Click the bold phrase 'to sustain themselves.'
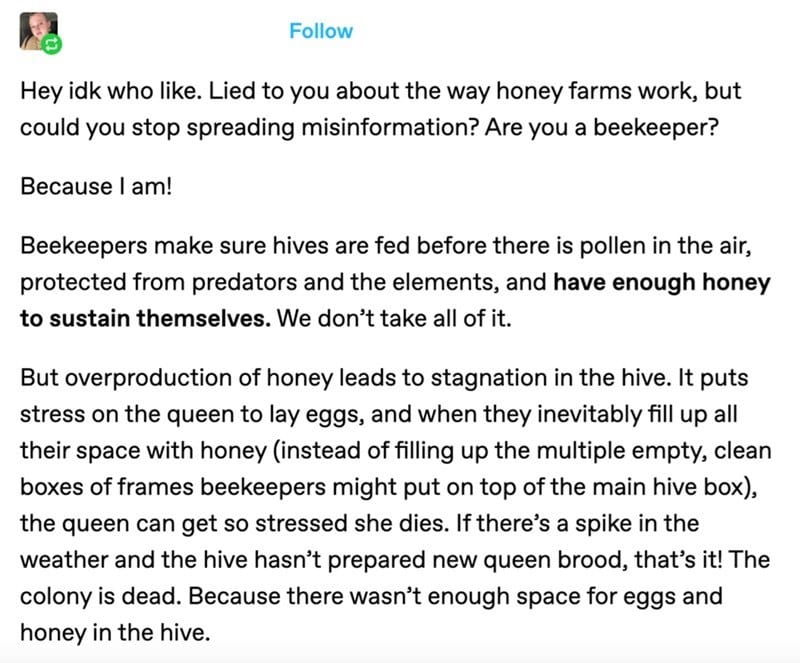This screenshot has height=663, width=800. [145, 318]
